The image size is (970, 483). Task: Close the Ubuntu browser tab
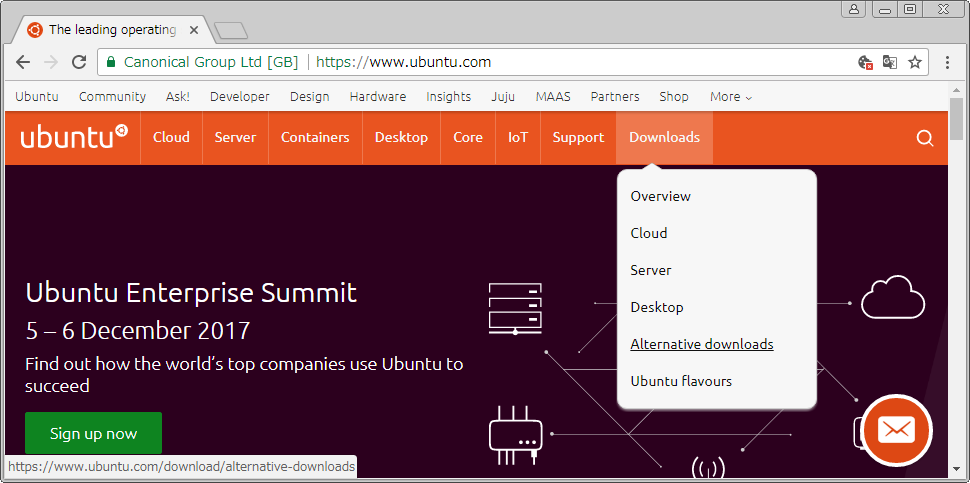tap(194, 30)
